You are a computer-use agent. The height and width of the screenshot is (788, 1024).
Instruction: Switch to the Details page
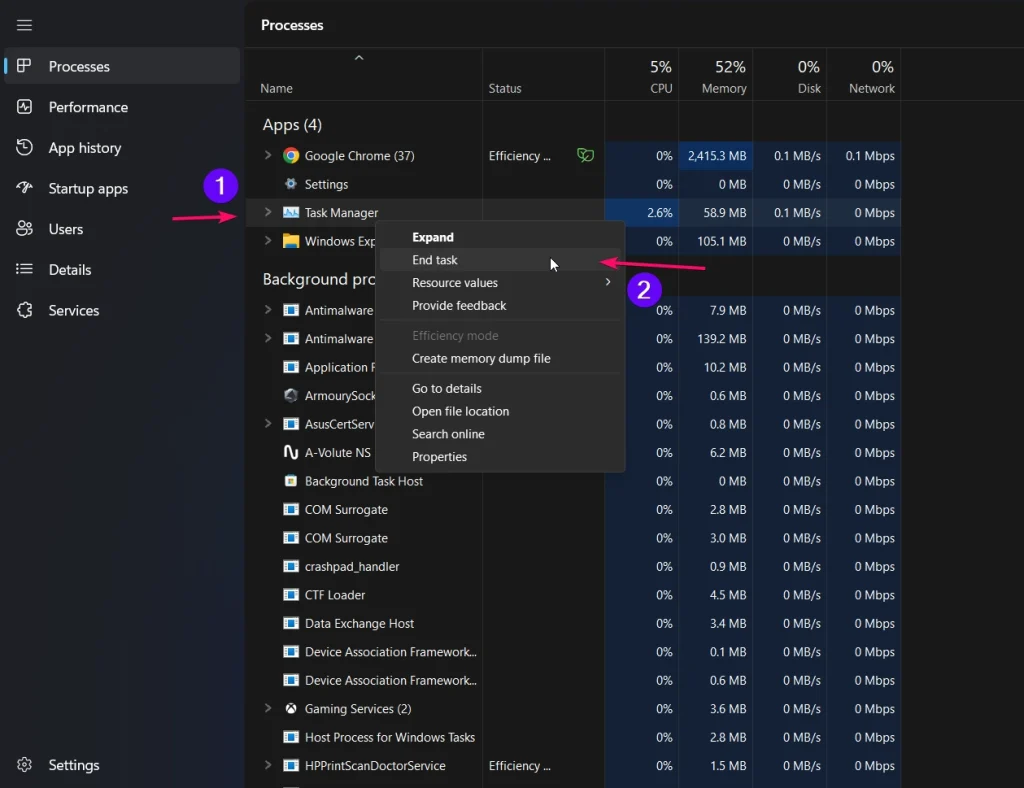(122, 269)
